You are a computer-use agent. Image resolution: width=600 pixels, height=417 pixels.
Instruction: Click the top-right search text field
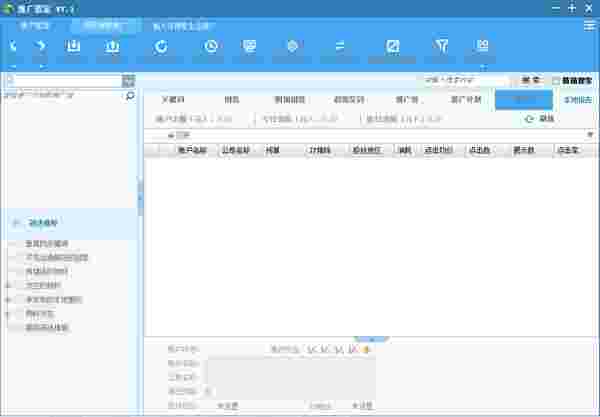[x=466, y=80]
